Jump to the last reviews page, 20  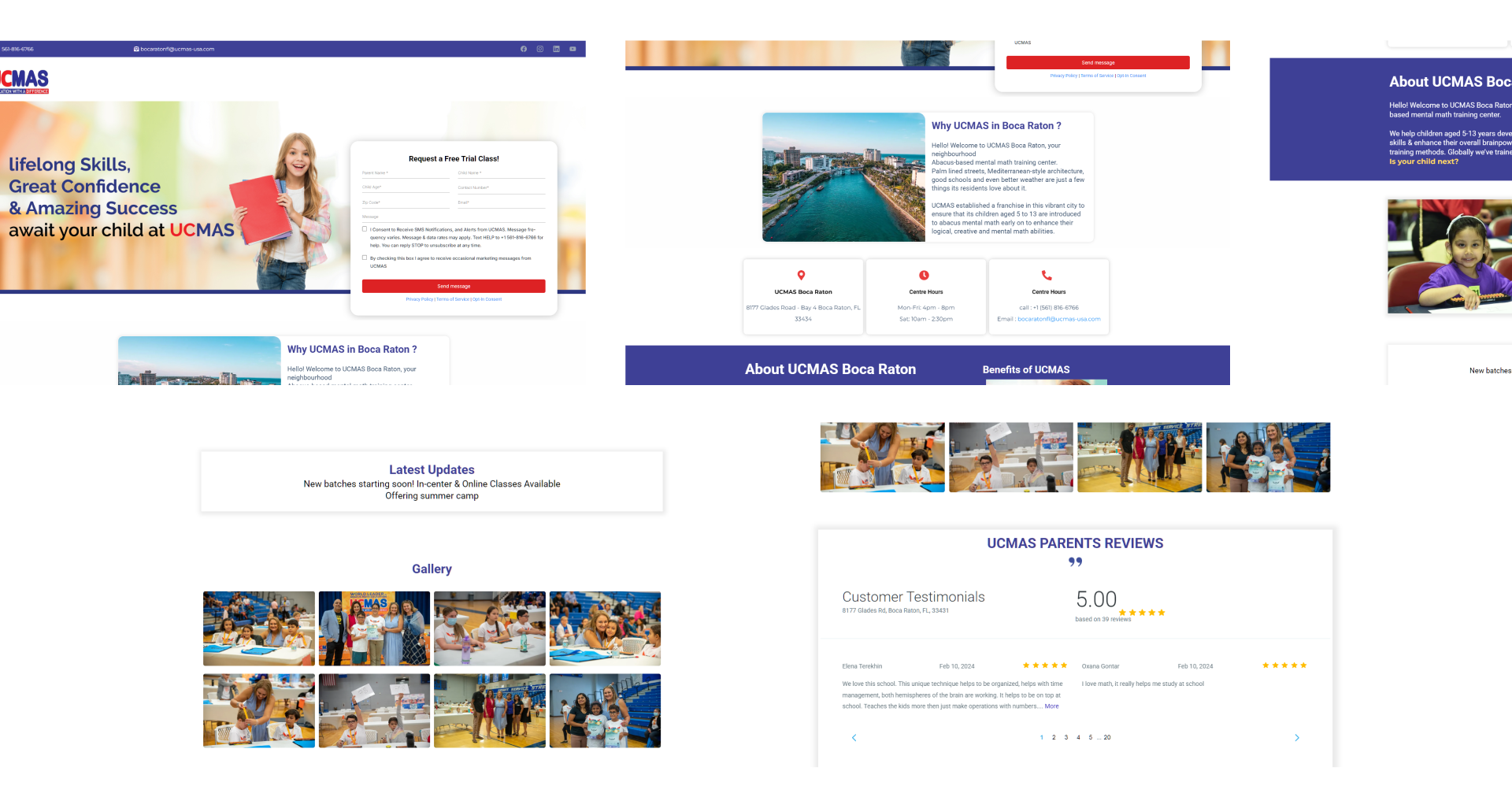(x=1107, y=738)
